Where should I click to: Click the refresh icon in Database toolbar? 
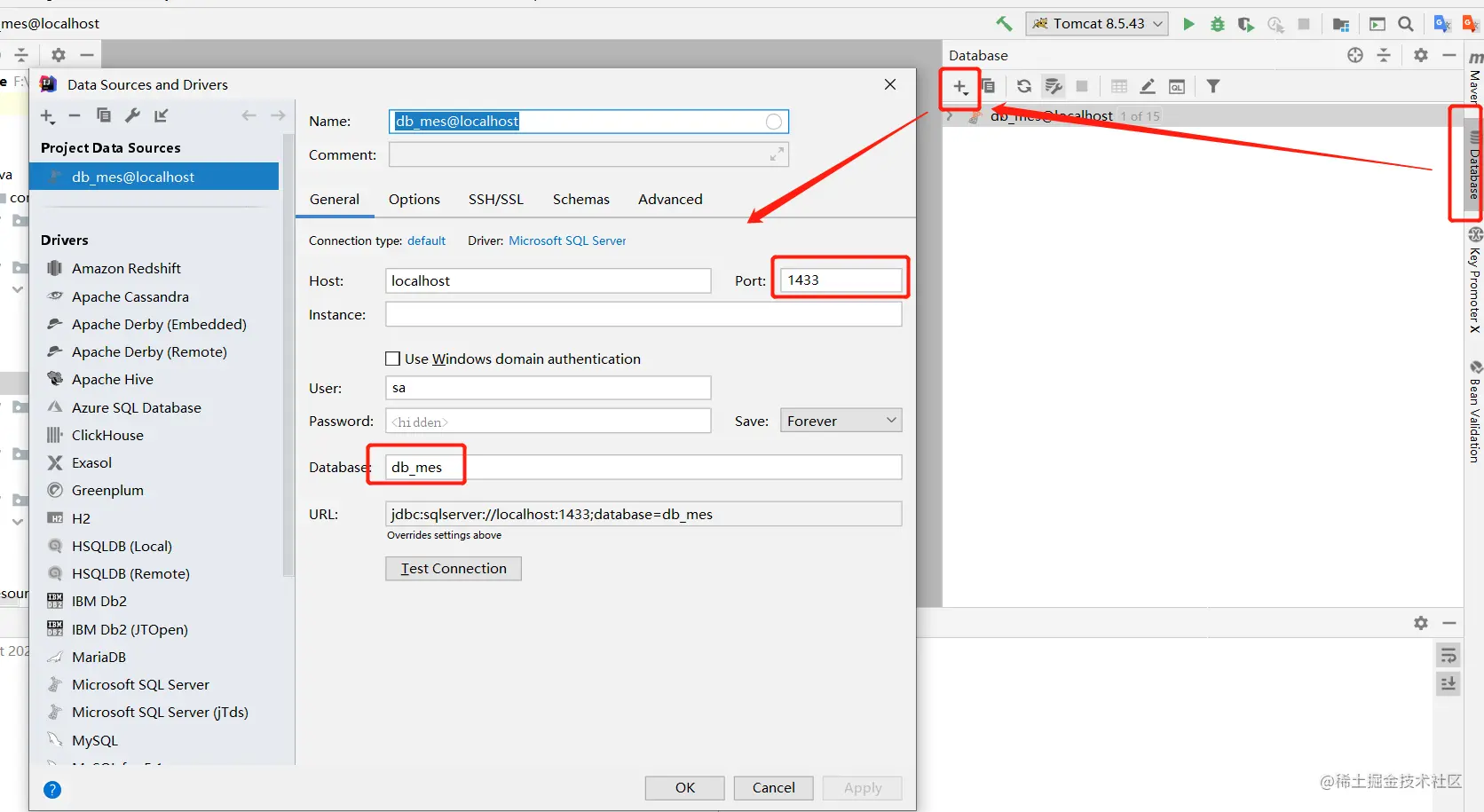pos(1023,86)
